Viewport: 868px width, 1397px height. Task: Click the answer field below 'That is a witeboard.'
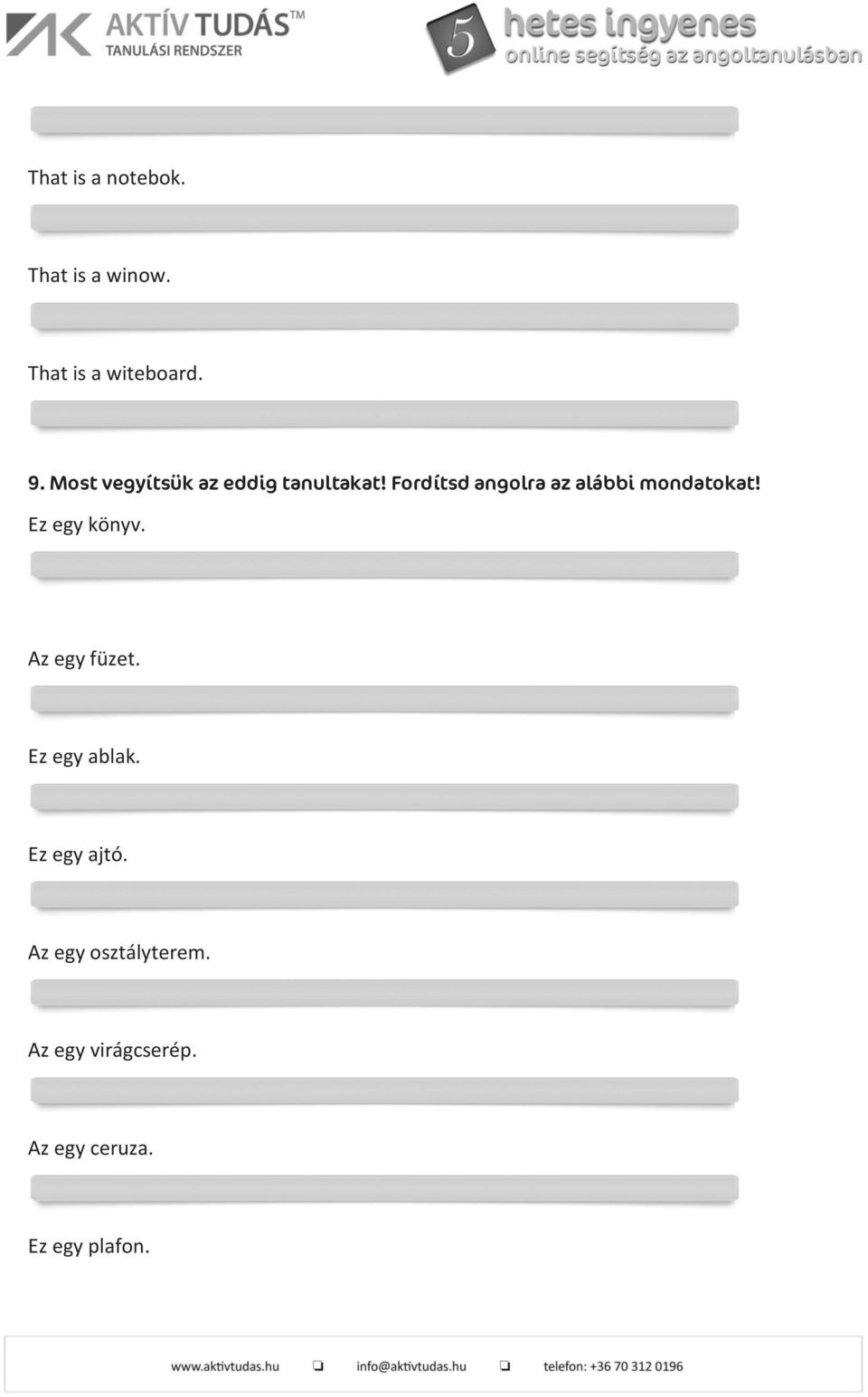384,415
